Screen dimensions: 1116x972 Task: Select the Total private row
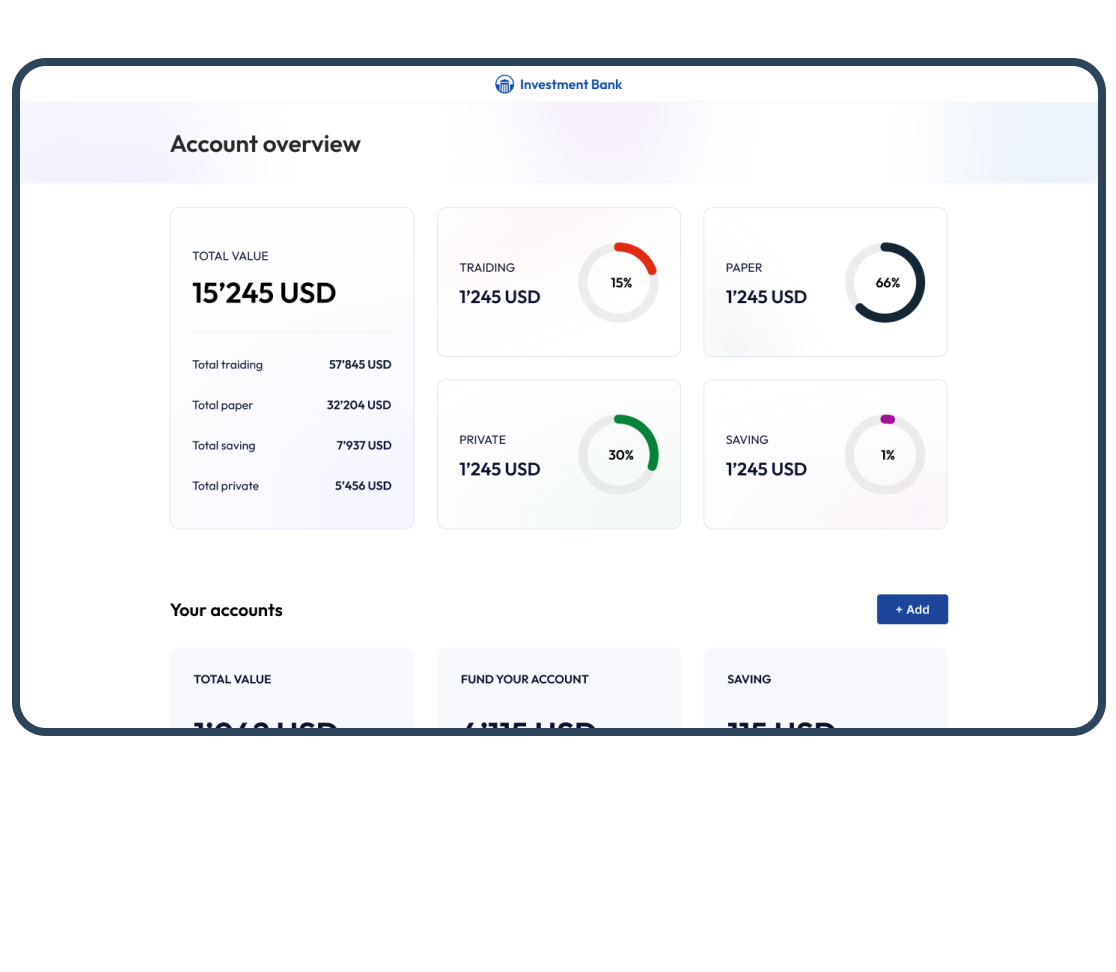click(x=291, y=486)
